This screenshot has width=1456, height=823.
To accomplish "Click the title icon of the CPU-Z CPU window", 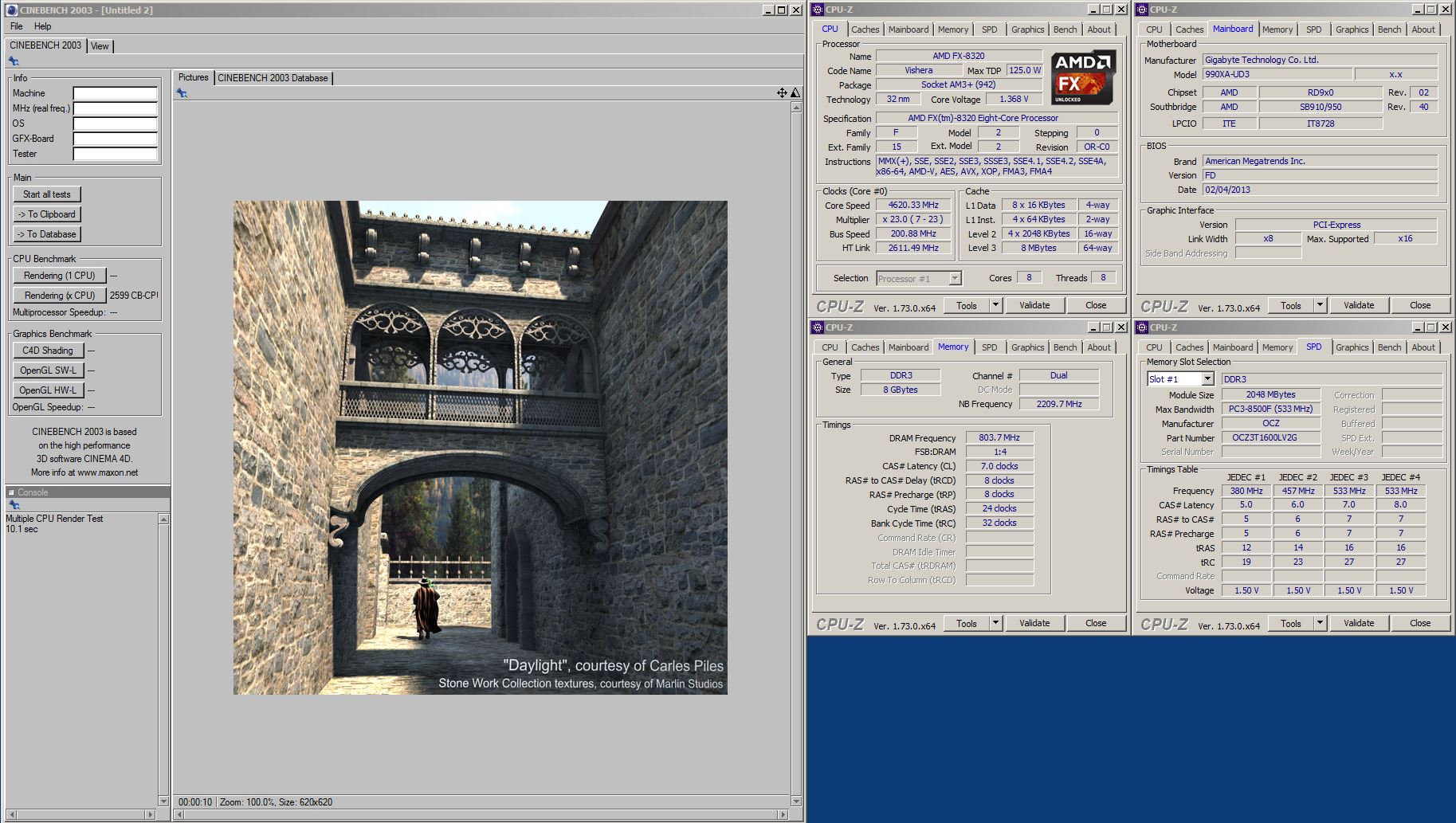I will [x=818, y=10].
